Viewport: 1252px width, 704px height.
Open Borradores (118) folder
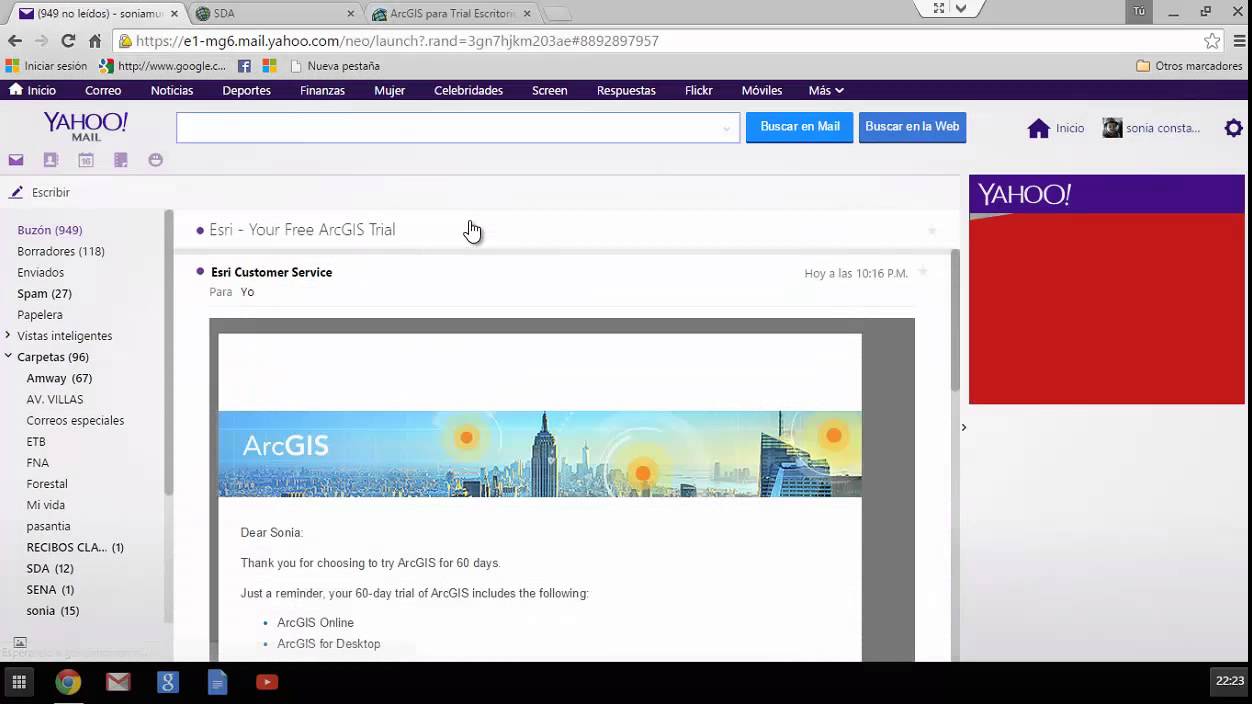click(x=61, y=251)
